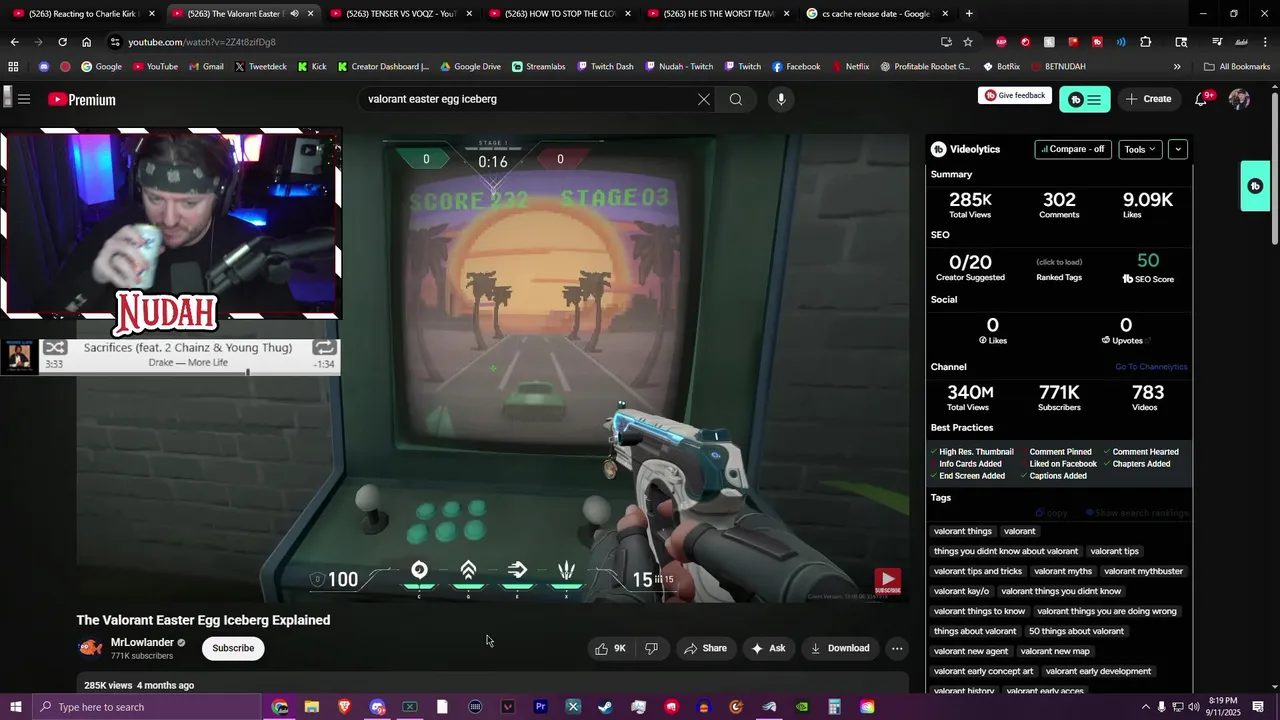Click the TubeBuddy side tab on right edge

click(x=1255, y=186)
